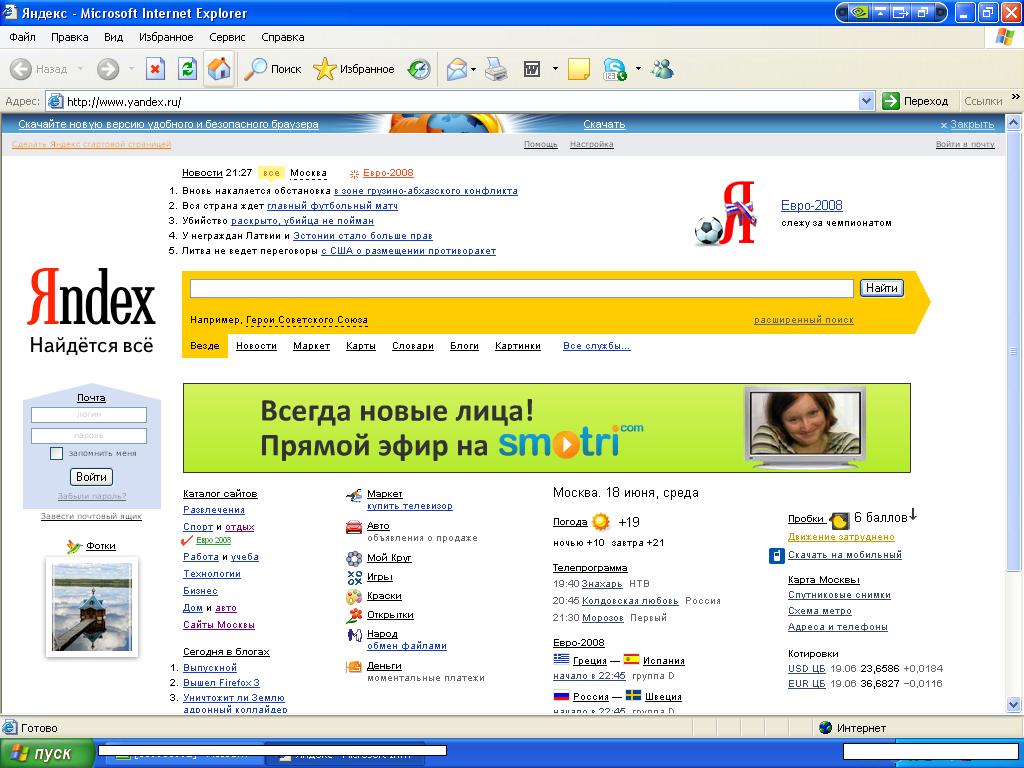Click the Forward arrow icon
Image resolution: width=1024 pixels, height=768 pixels.
[x=108, y=69]
